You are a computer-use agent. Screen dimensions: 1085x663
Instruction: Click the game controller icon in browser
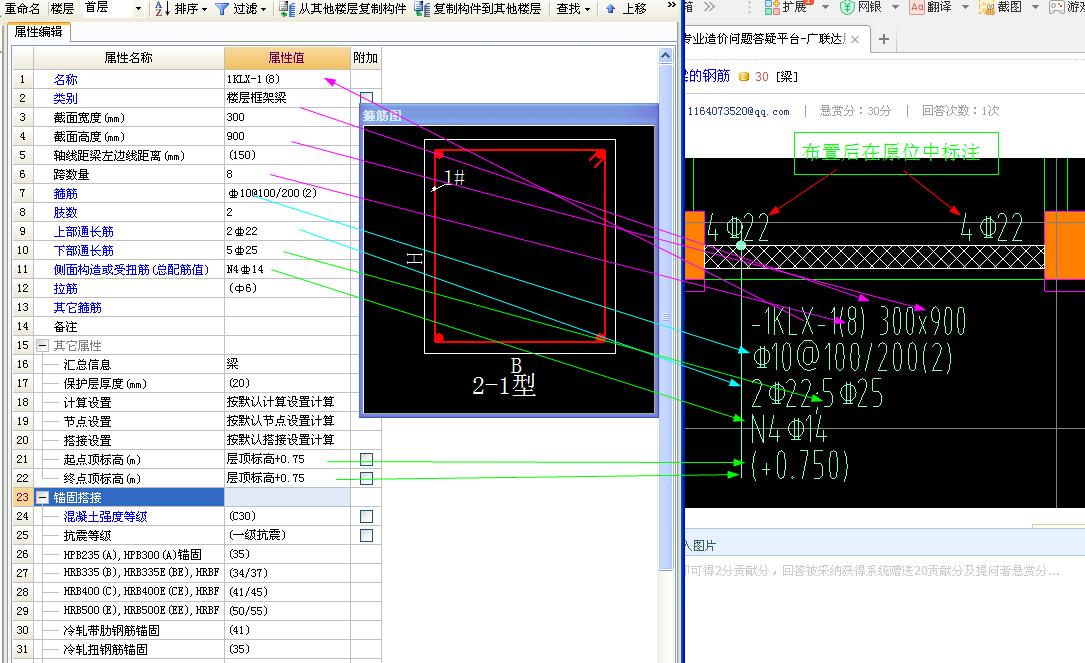point(1057,8)
